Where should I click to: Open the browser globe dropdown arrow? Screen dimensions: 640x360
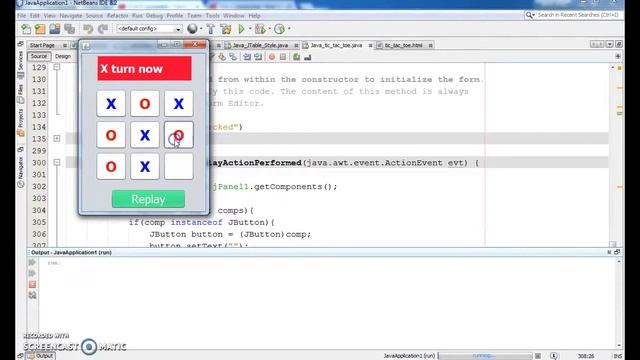pyautogui.click(x=201, y=29)
